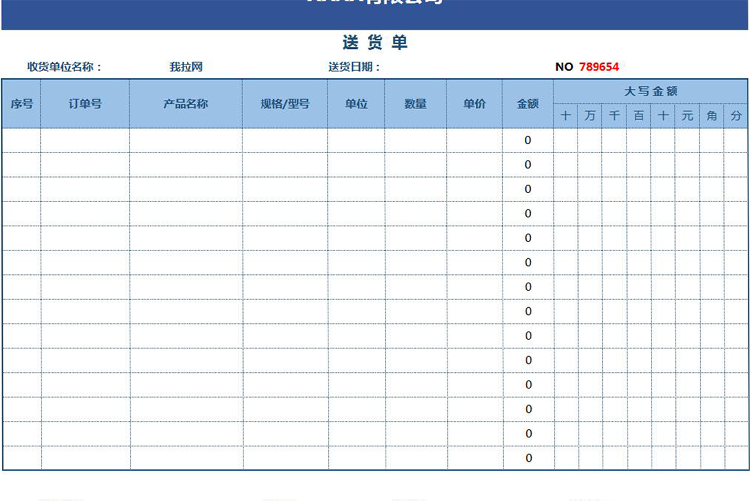This screenshot has width=750, height=501.
Task: Click the 单位 column header
Action: point(356,104)
